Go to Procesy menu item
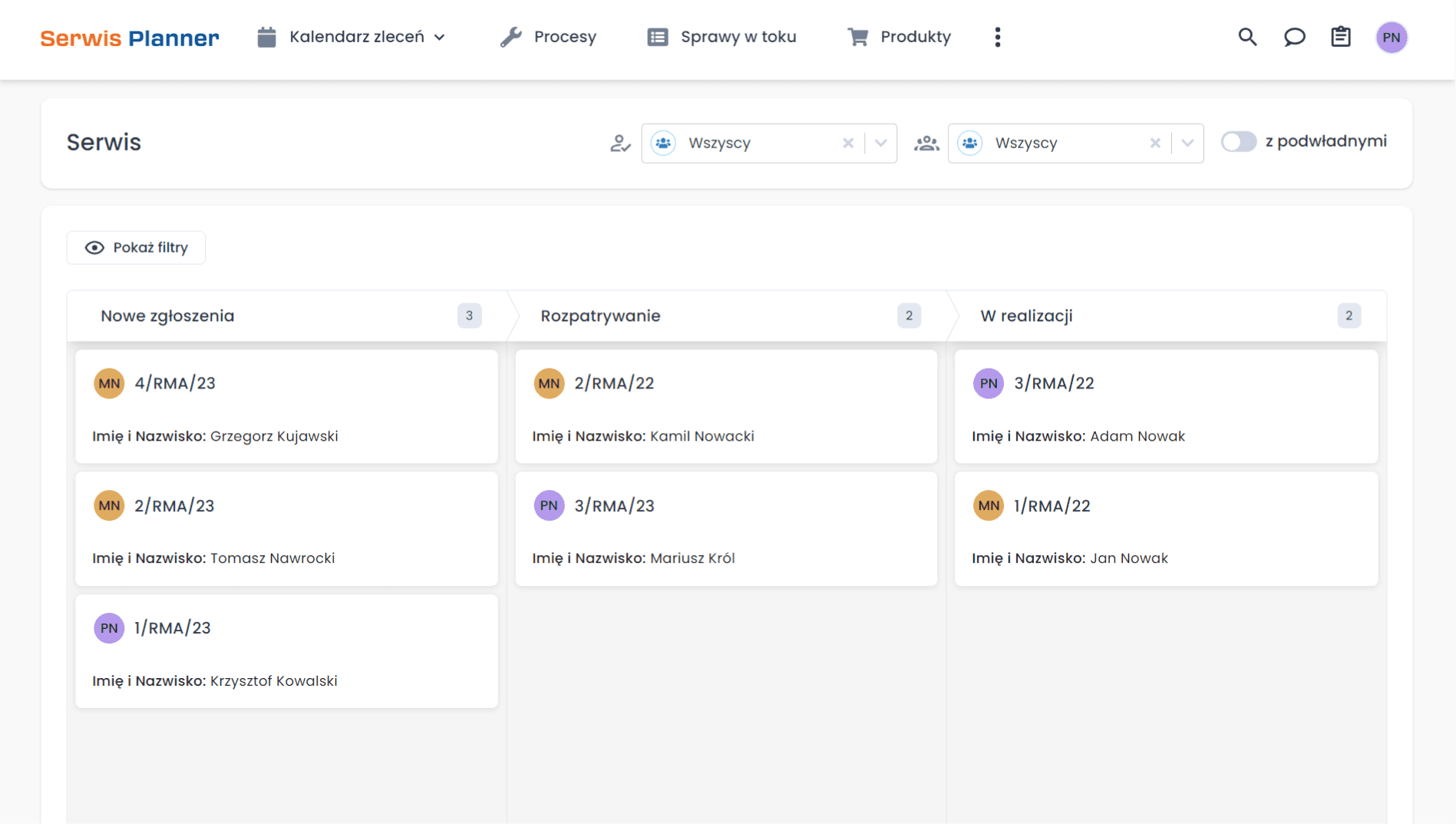 [x=548, y=37]
